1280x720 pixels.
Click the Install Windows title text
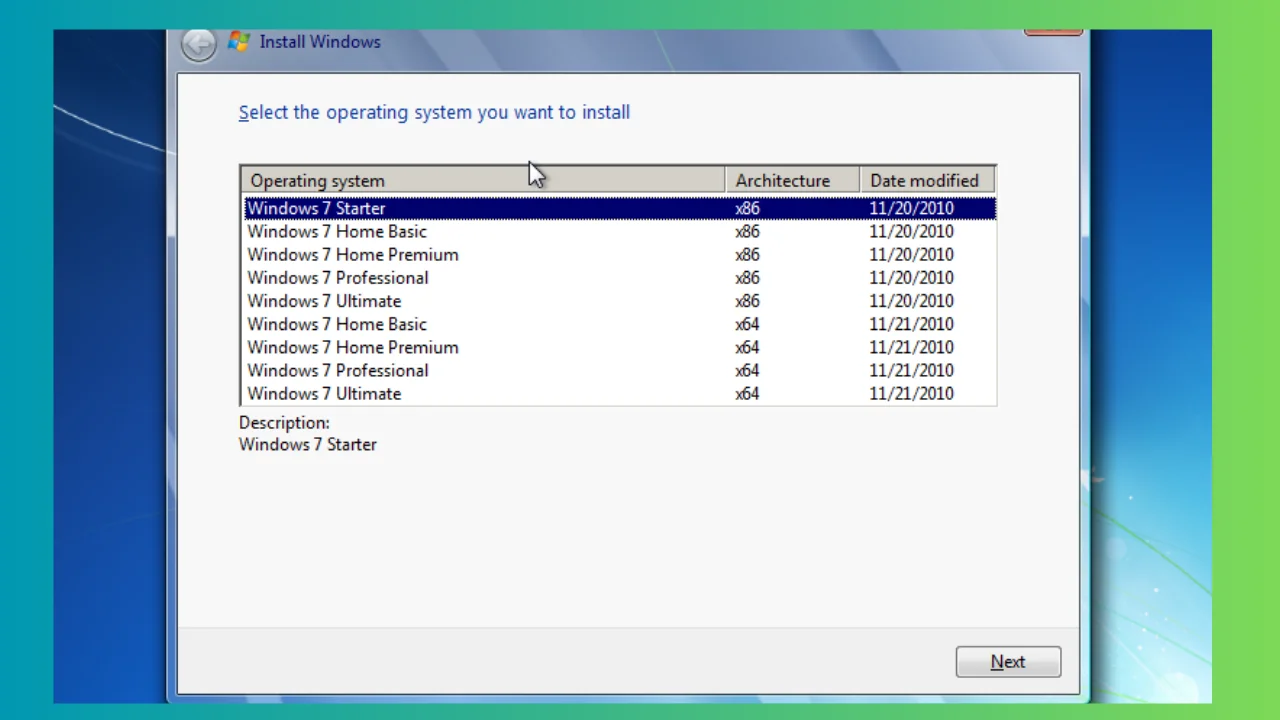pyautogui.click(x=320, y=42)
